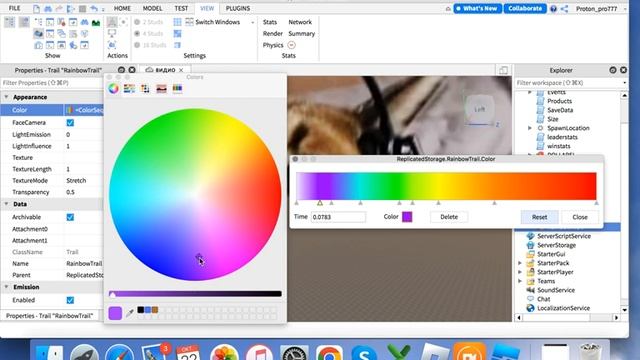Open the pencils tab in Colors
Viewport: 640px width, 360px height.
pos(177,88)
